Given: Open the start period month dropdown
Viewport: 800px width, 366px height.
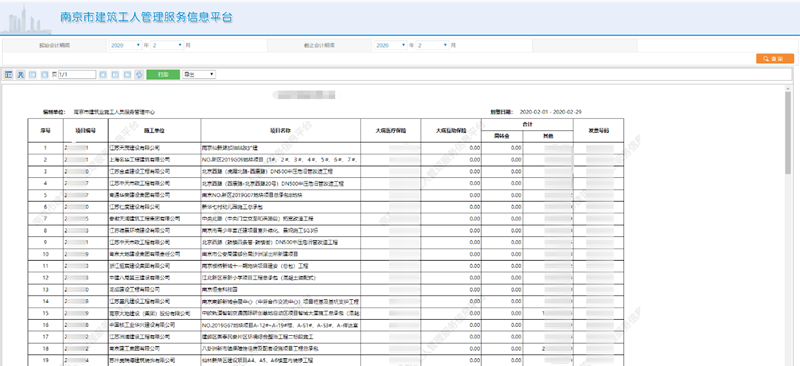Looking at the screenshot, I should pyautogui.click(x=167, y=45).
